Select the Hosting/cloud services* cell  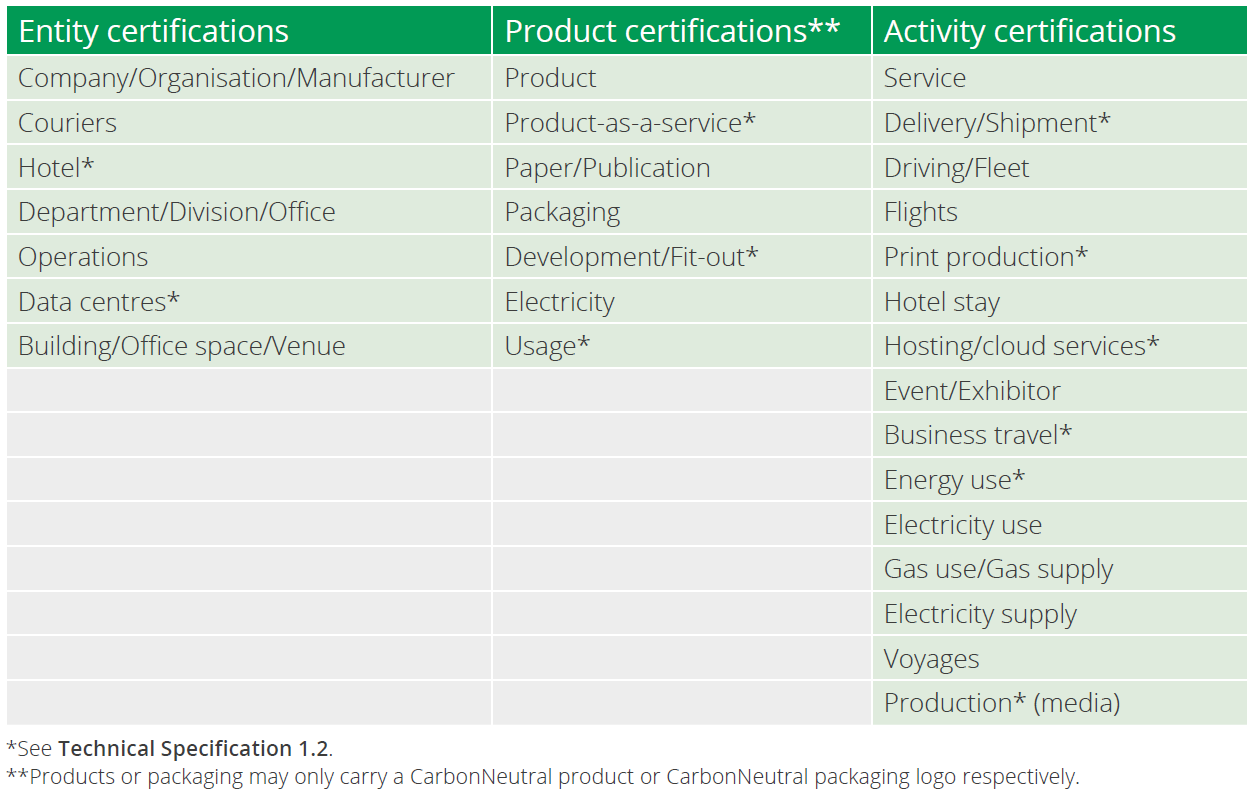point(1019,345)
